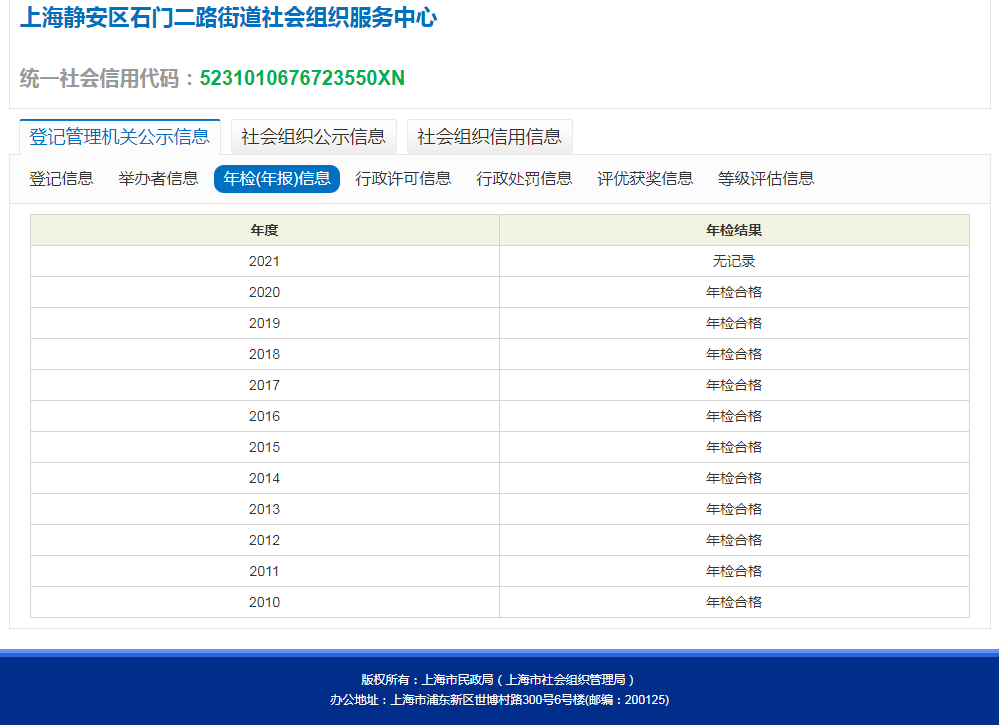View the 评优获奖信息 sub-tab
999x725 pixels.
pos(645,179)
